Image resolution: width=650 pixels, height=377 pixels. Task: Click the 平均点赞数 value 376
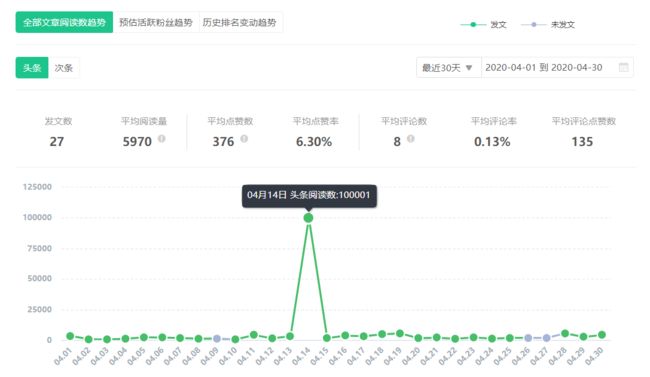tap(223, 142)
